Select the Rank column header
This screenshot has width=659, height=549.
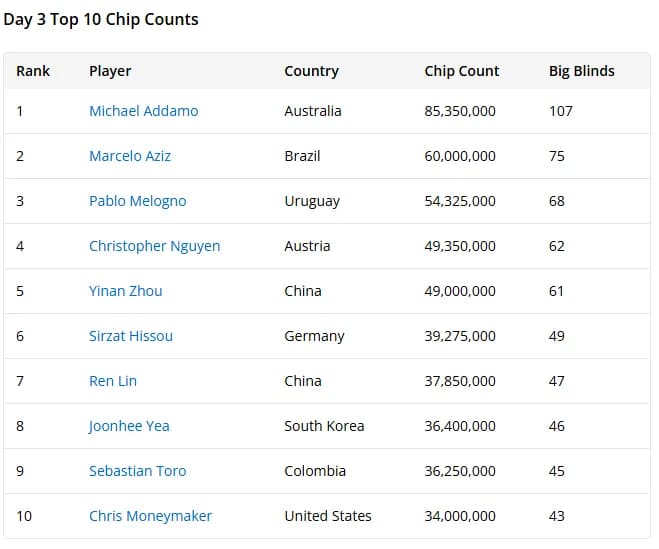click(x=33, y=71)
